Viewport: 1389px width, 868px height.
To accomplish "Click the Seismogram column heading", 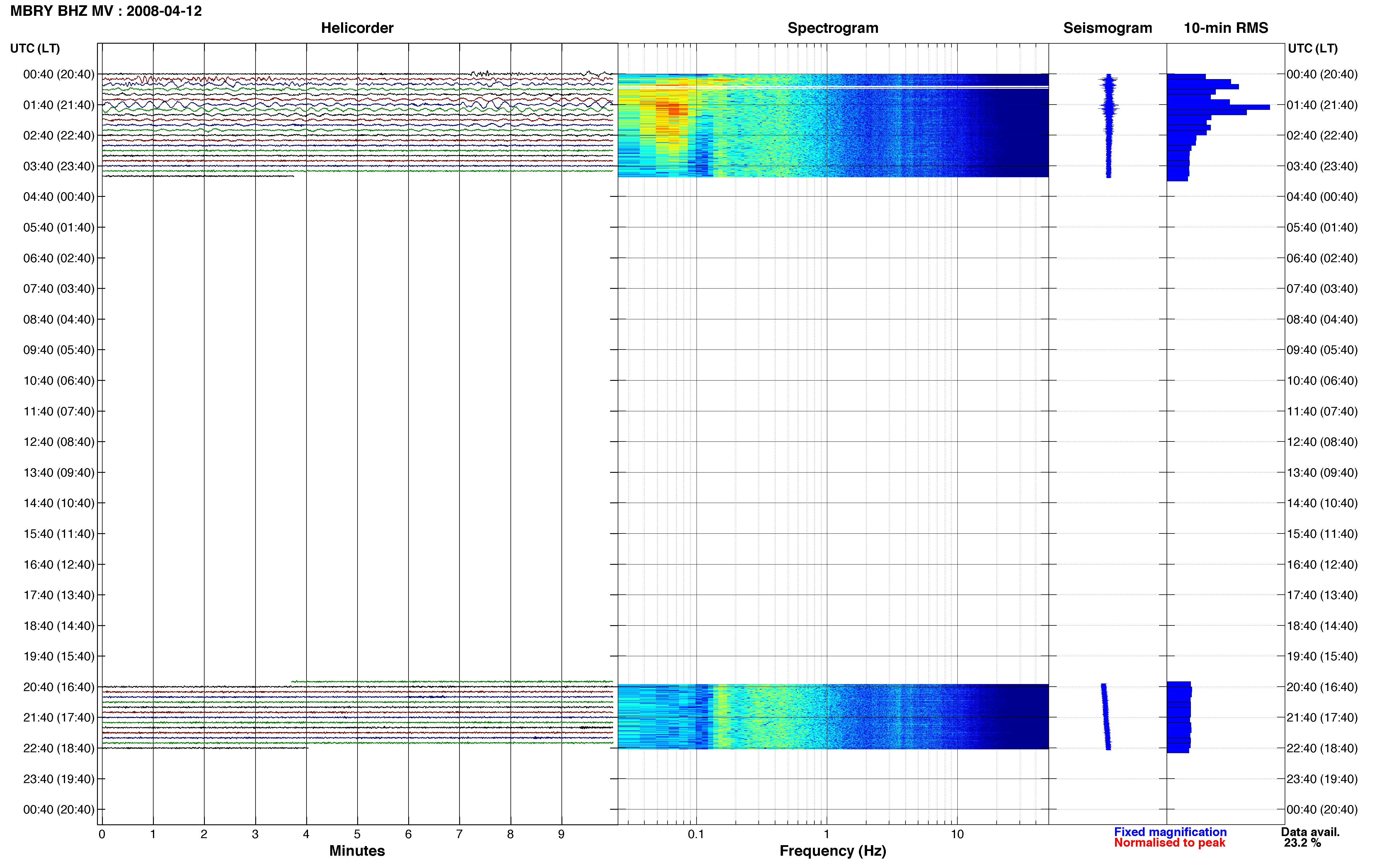I will click(1107, 28).
